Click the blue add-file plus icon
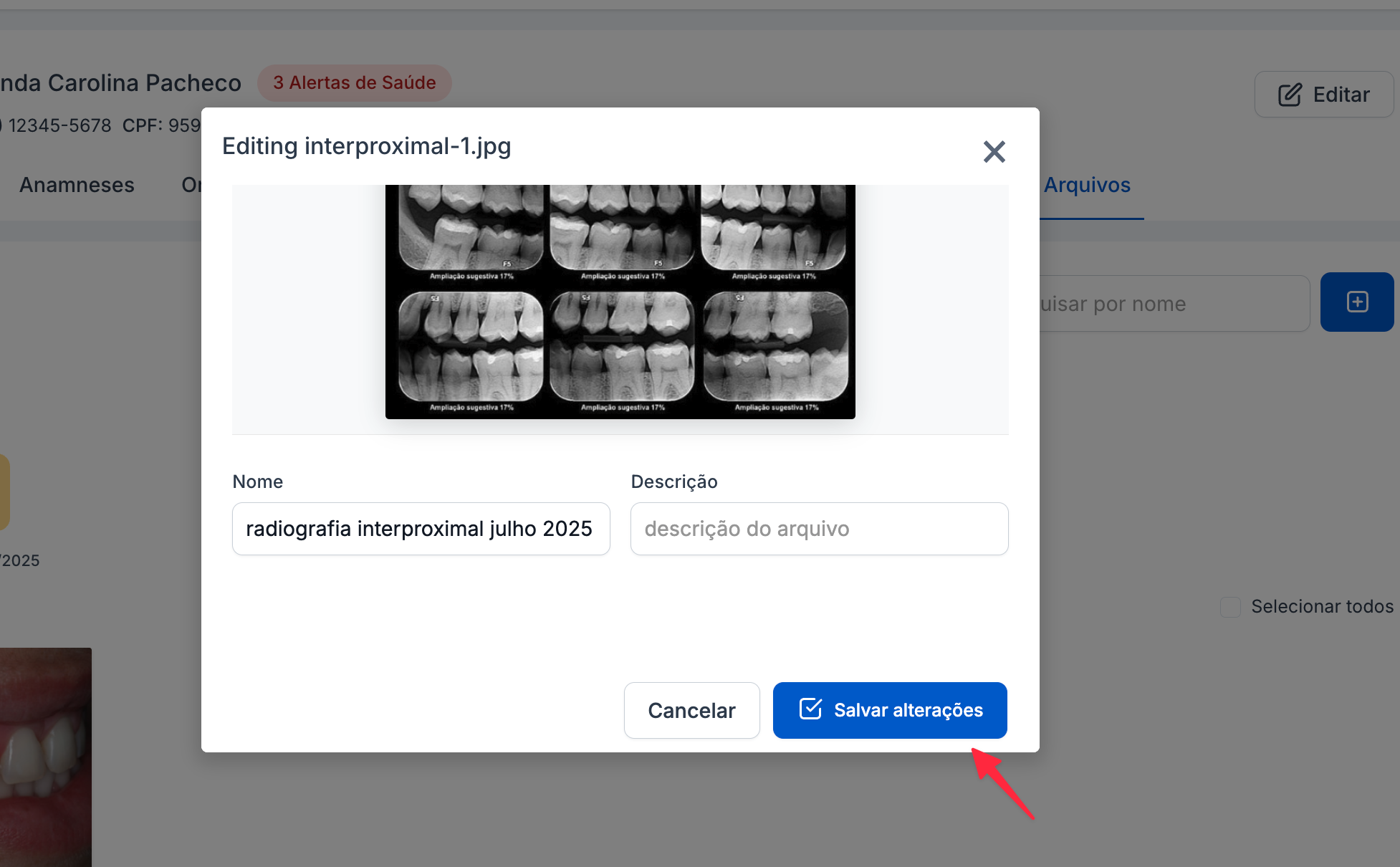Viewport: 1400px width, 867px height. point(1357,302)
